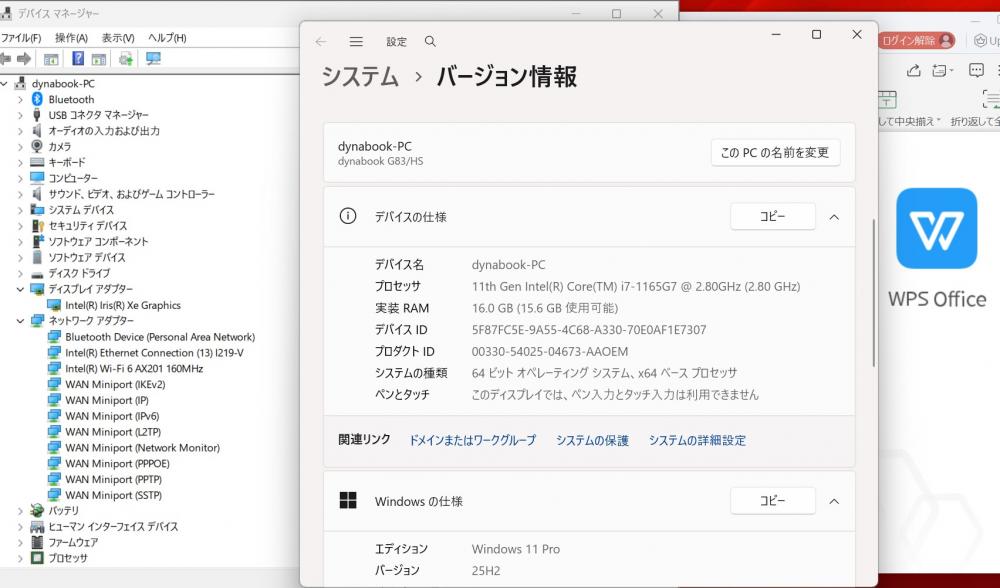
Task: Open the 操作(A) menu
Action: [71, 38]
